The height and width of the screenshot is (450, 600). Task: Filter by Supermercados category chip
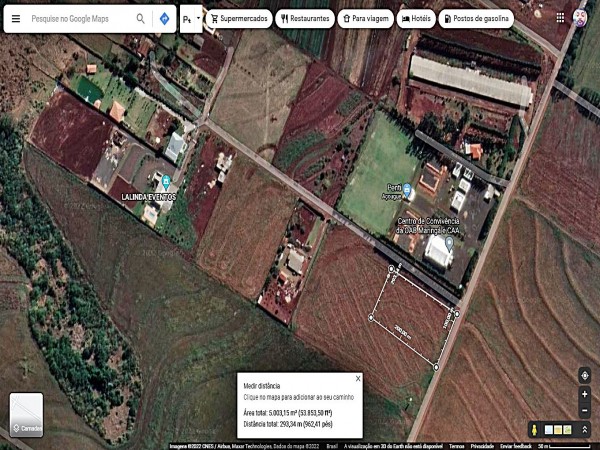click(x=238, y=19)
